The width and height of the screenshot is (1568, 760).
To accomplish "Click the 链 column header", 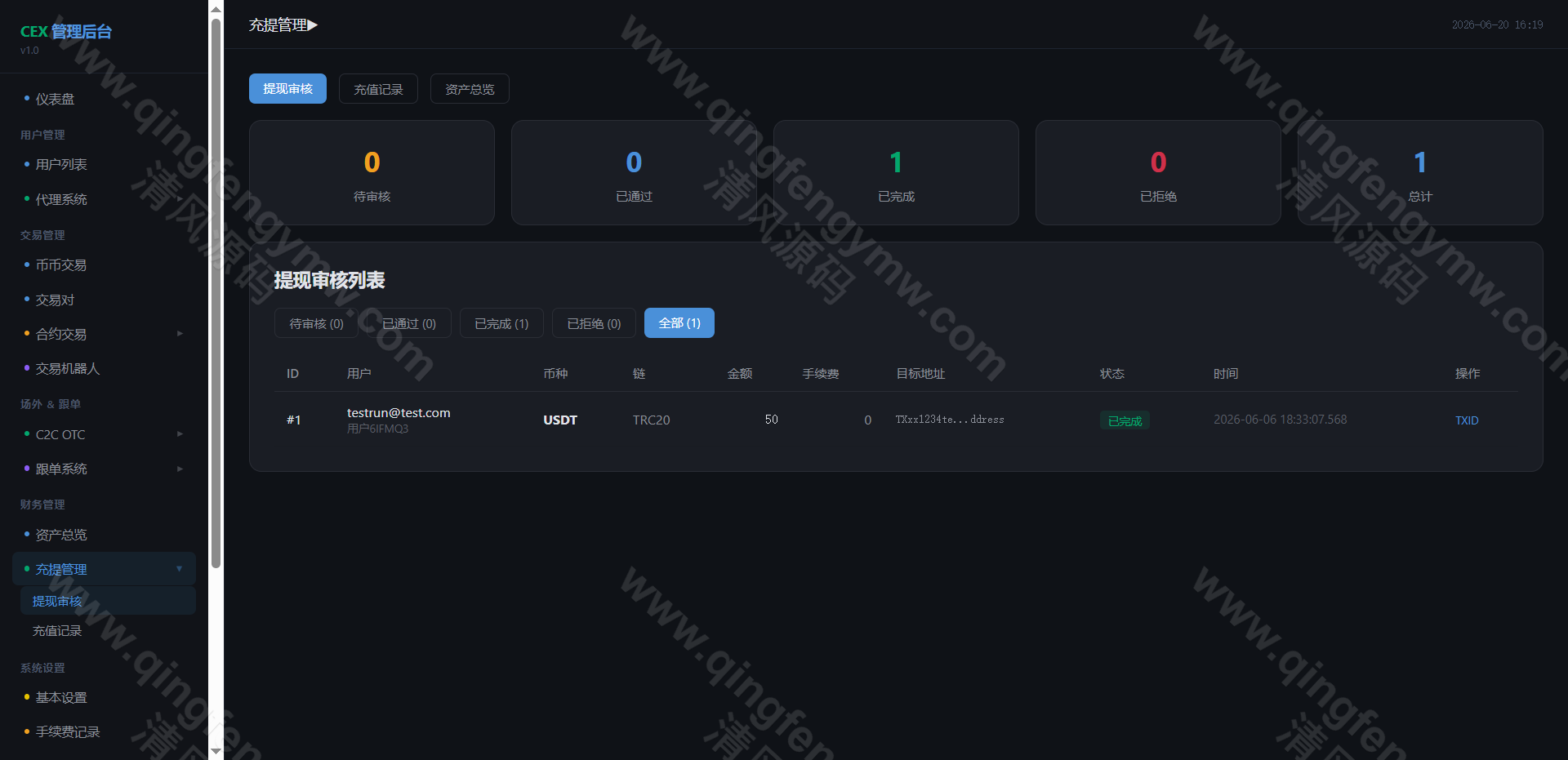I will [x=639, y=374].
